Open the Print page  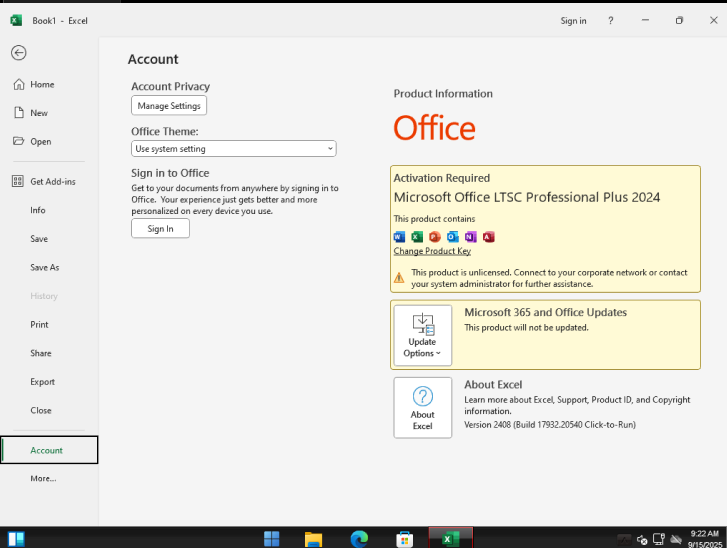click(x=39, y=325)
